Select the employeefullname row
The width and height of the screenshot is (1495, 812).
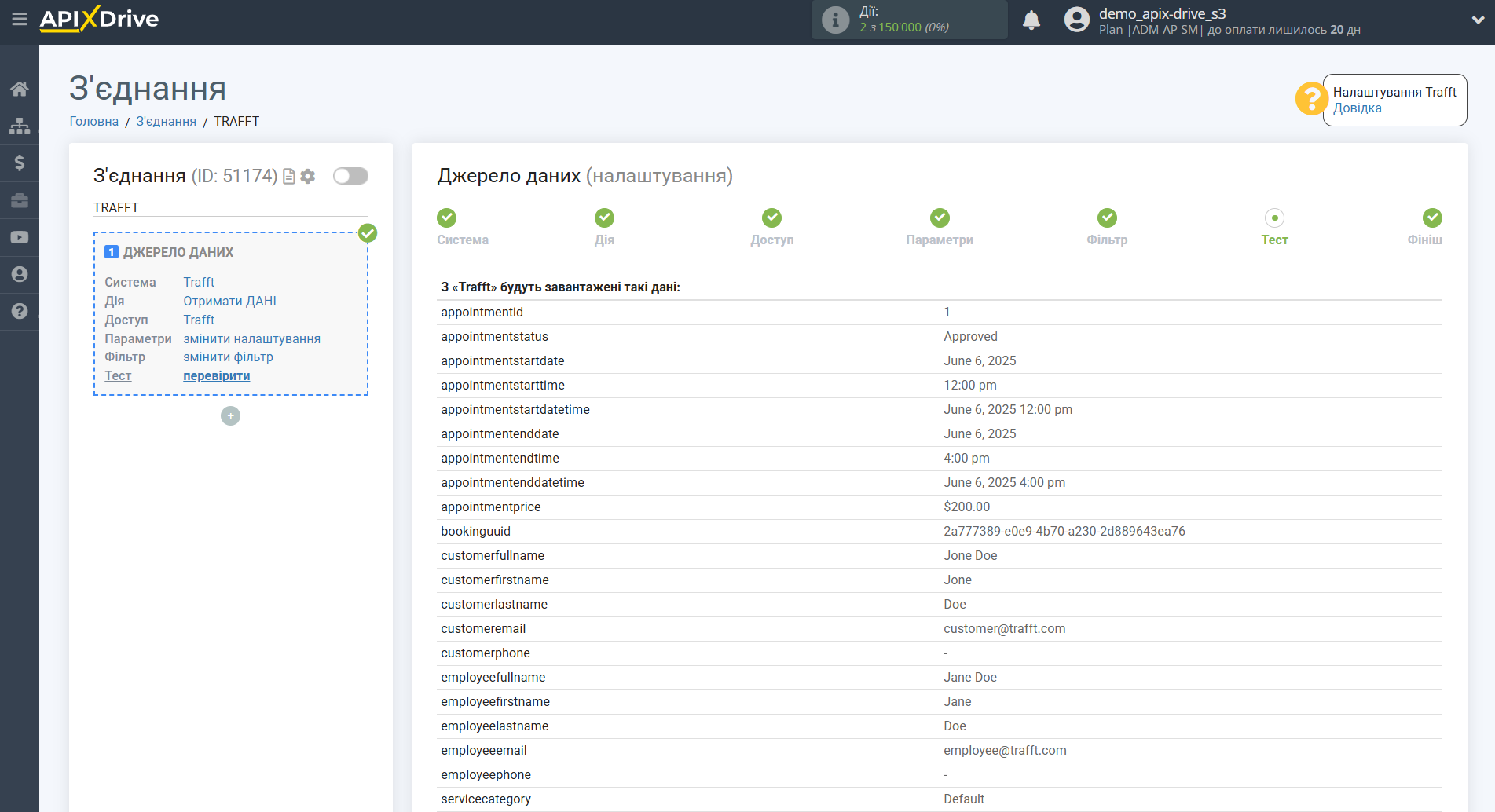pos(940,678)
